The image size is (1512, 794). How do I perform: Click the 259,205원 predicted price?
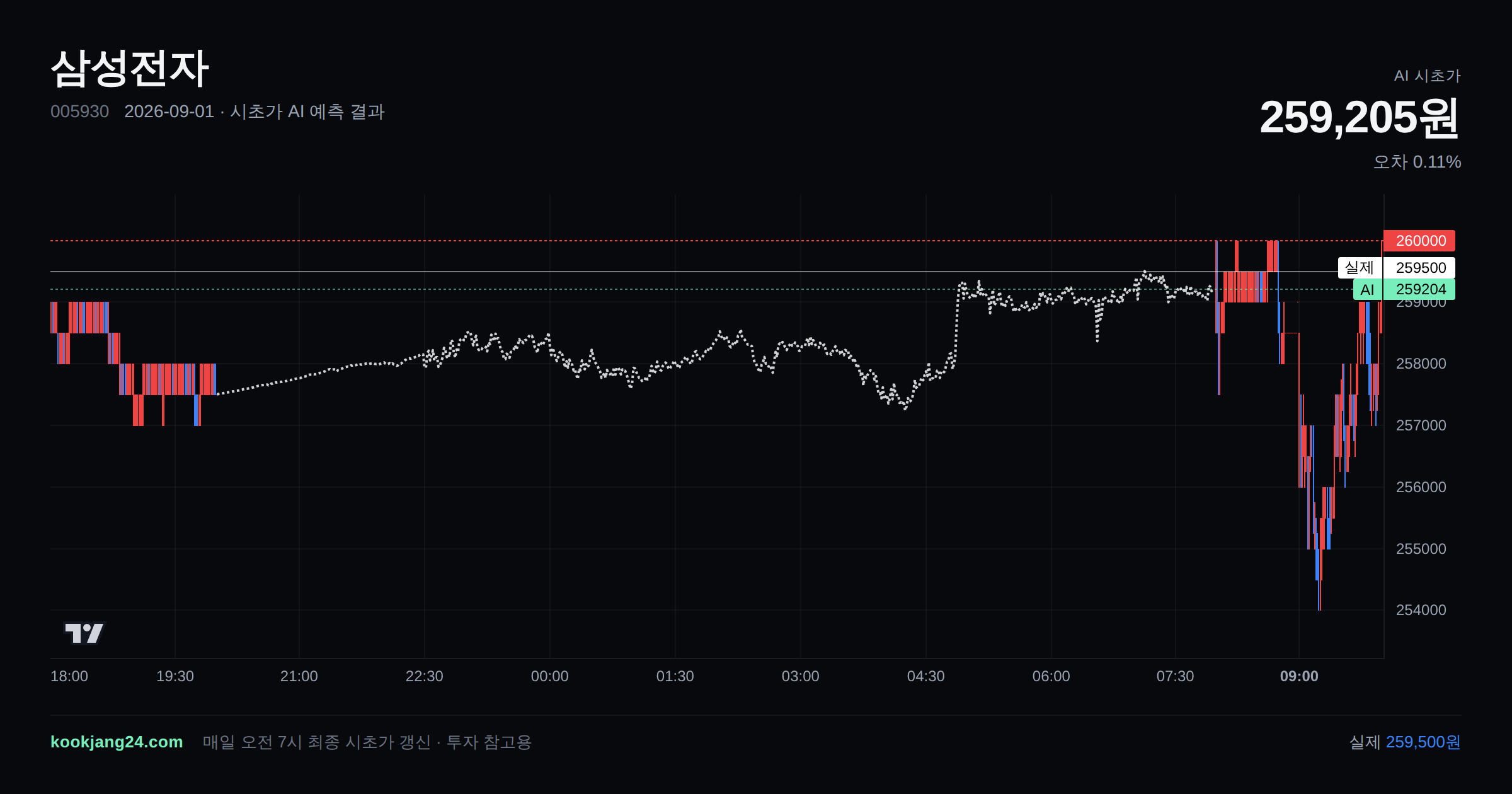tap(1360, 117)
